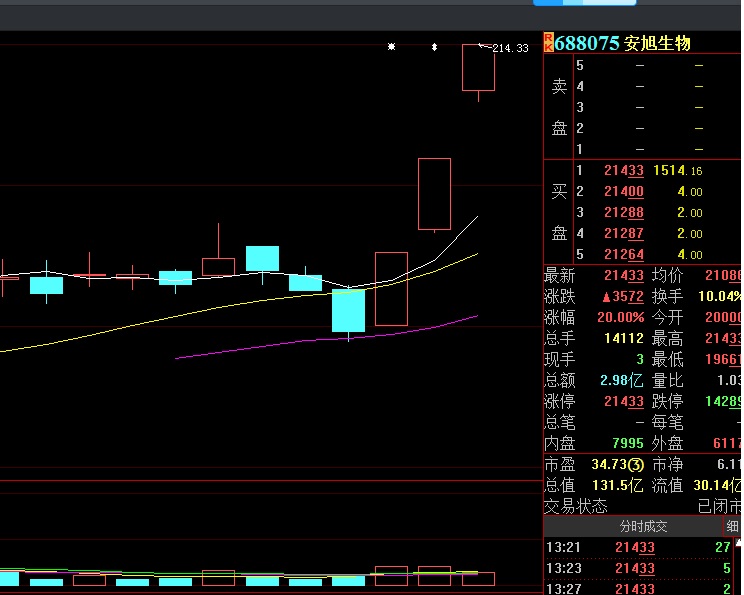Screen dimensions: 744x595
Task: Click the RK badge beside stock code 688075
Action: coord(548,42)
